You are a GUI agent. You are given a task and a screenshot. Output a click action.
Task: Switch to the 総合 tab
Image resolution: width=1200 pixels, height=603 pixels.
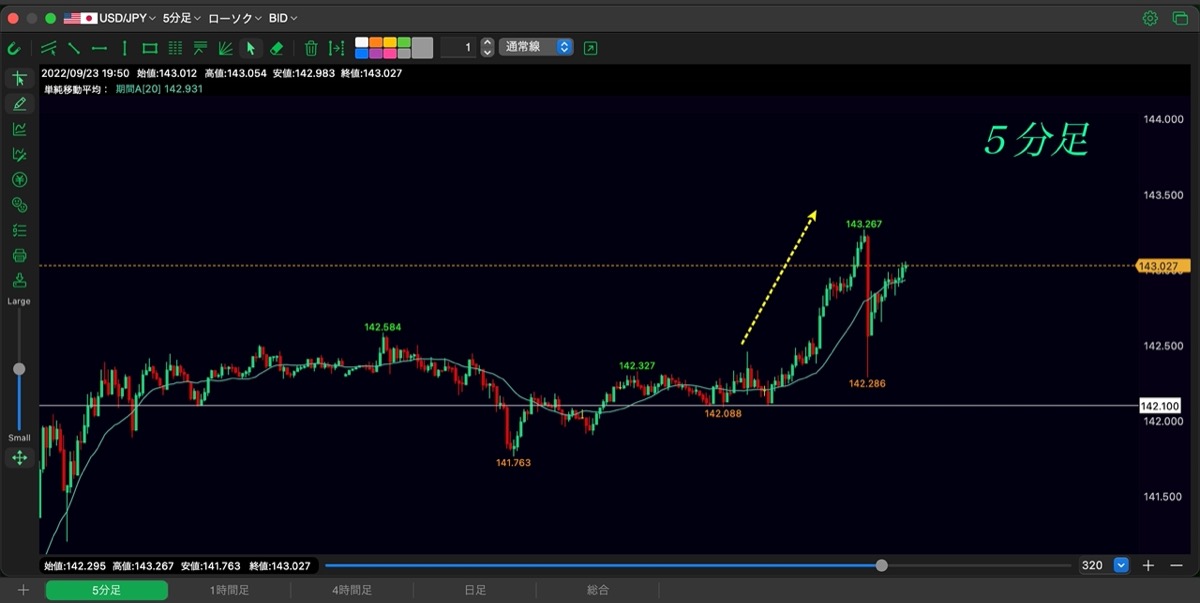click(598, 590)
